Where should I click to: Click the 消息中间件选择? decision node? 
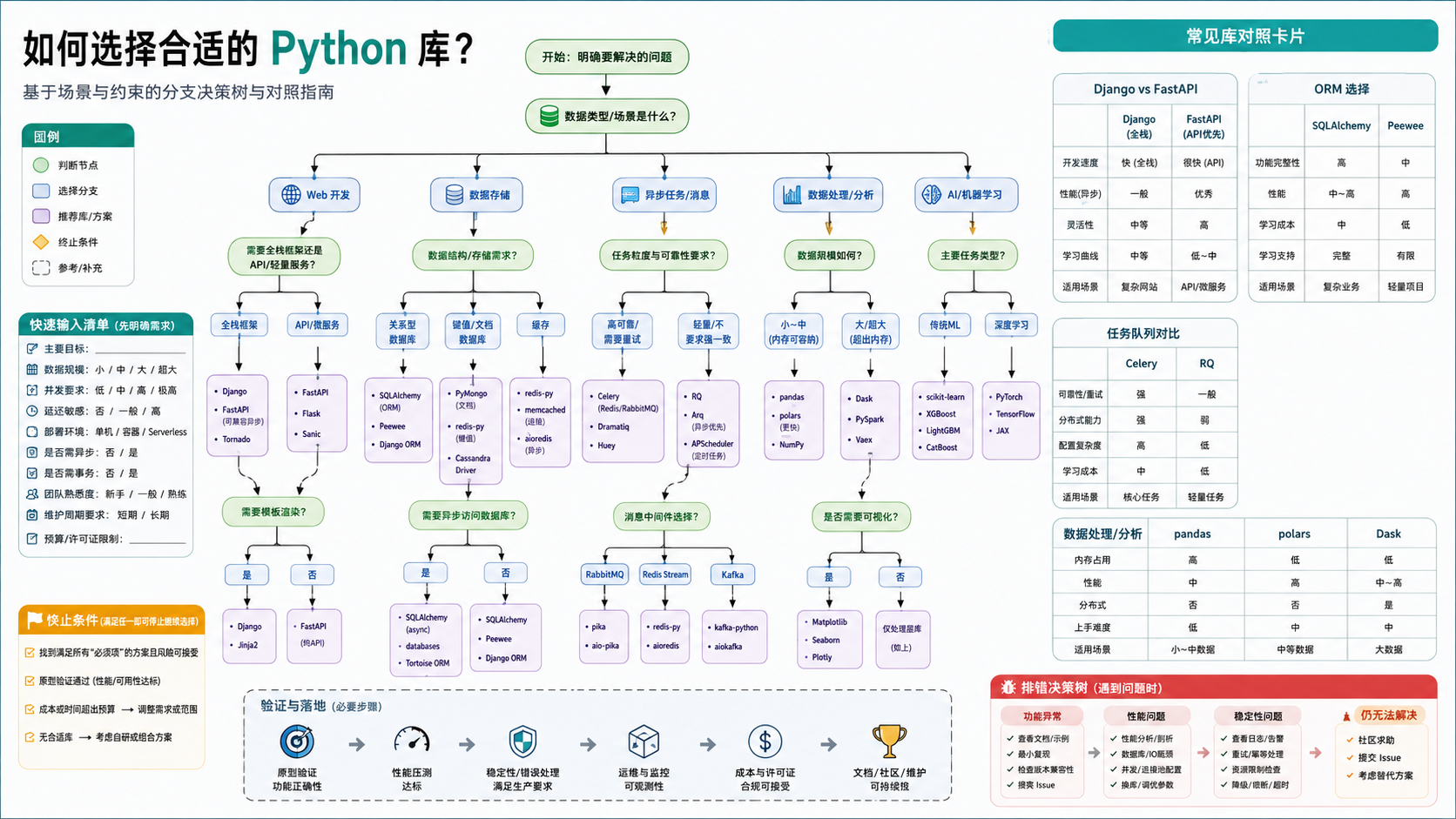click(661, 516)
